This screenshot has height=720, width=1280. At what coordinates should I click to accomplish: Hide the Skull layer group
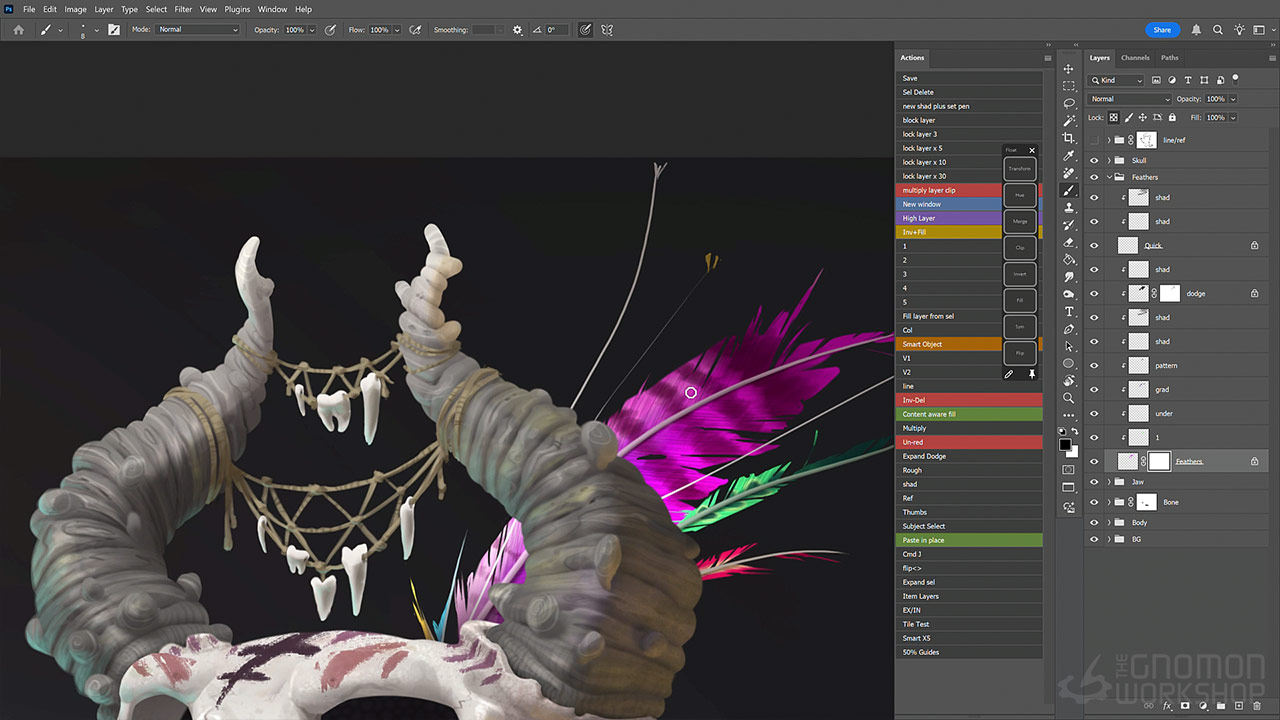[1094, 160]
